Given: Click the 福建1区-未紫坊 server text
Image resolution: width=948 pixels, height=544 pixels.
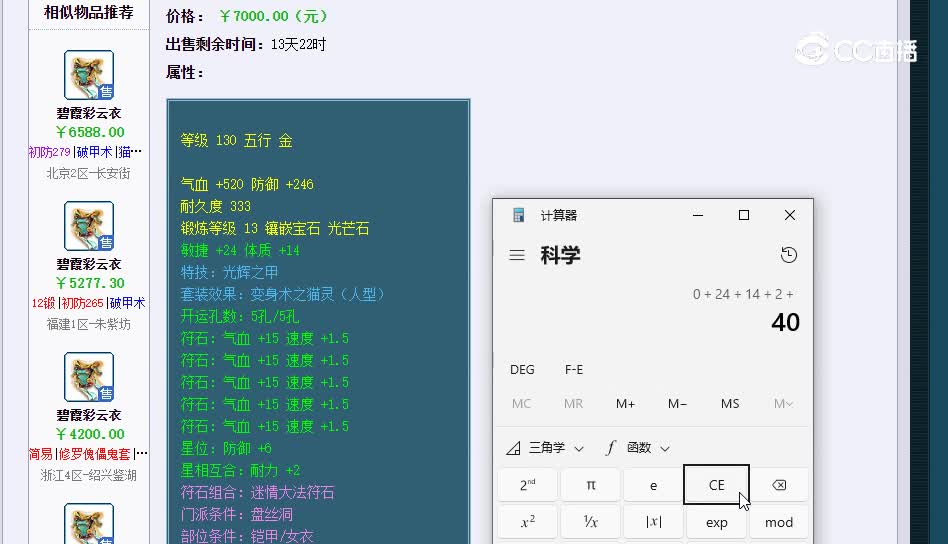Looking at the screenshot, I should point(88,325).
